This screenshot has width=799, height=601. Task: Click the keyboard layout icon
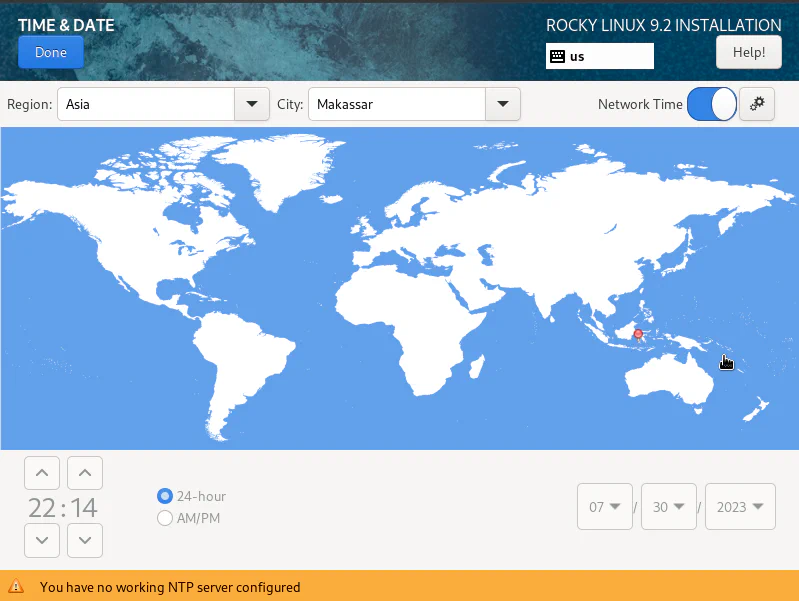point(557,56)
